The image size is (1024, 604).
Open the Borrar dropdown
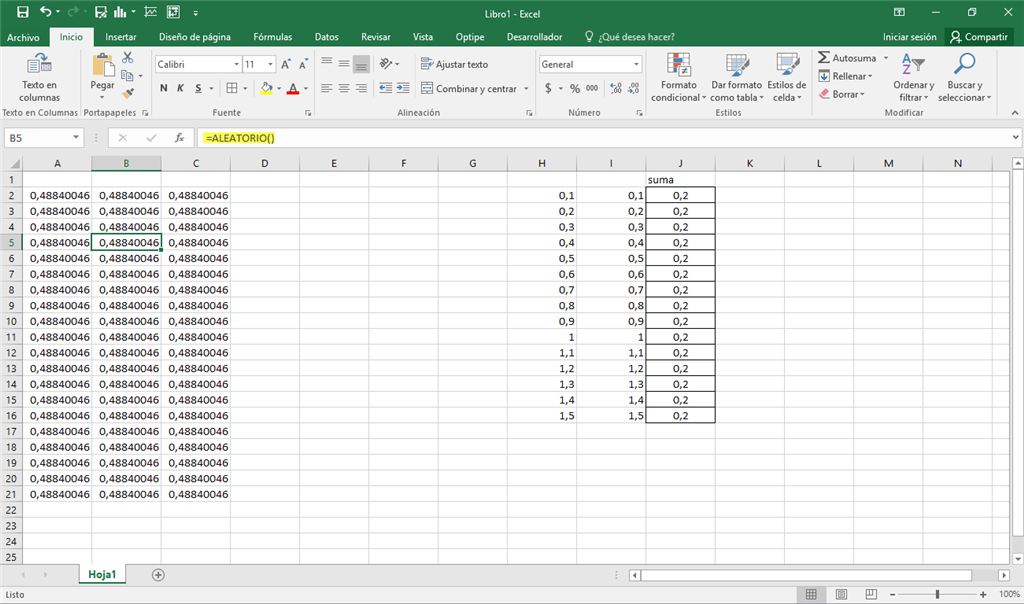click(x=842, y=94)
